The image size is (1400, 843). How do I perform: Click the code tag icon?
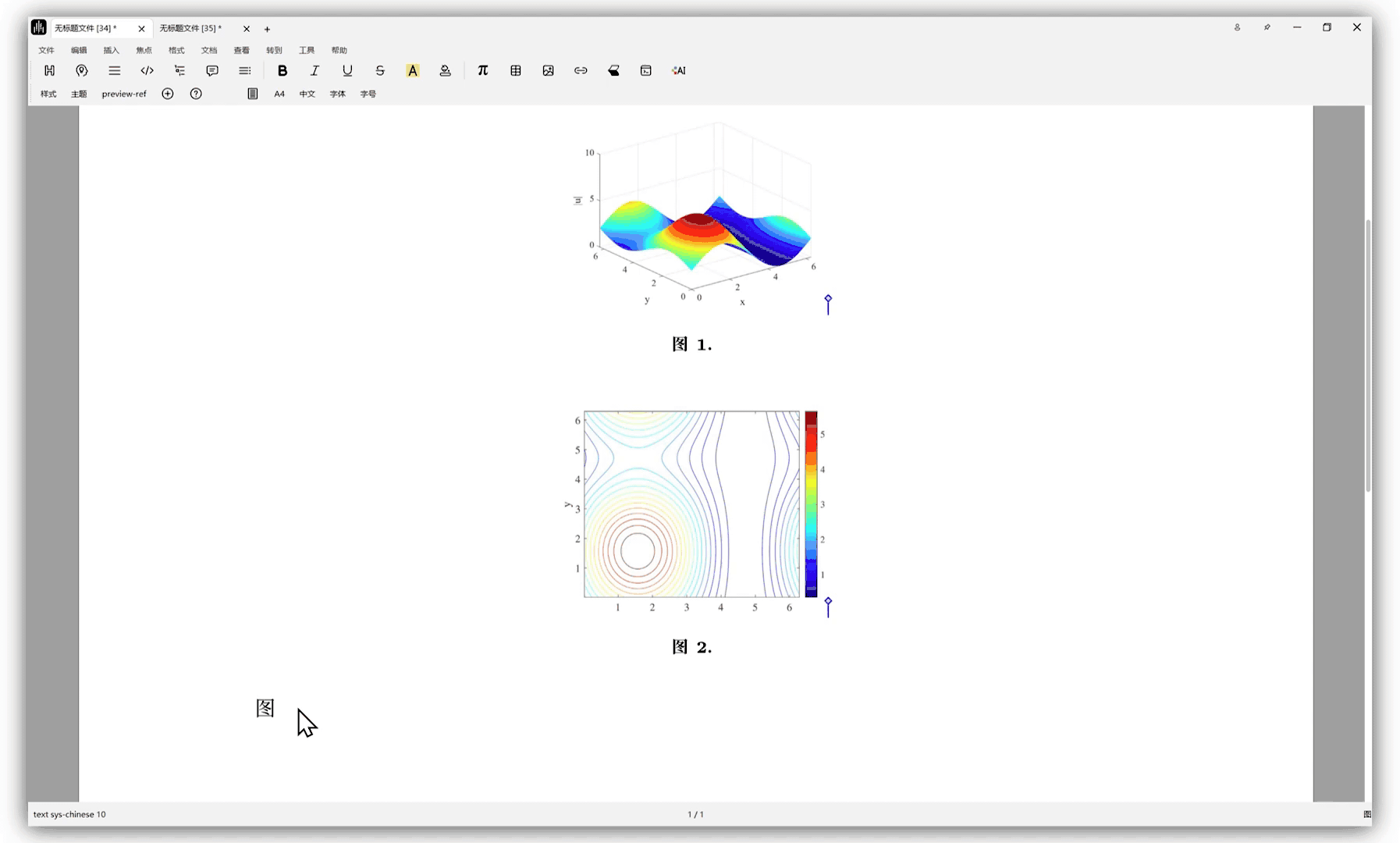pyautogui.click(x=147, y=70)
